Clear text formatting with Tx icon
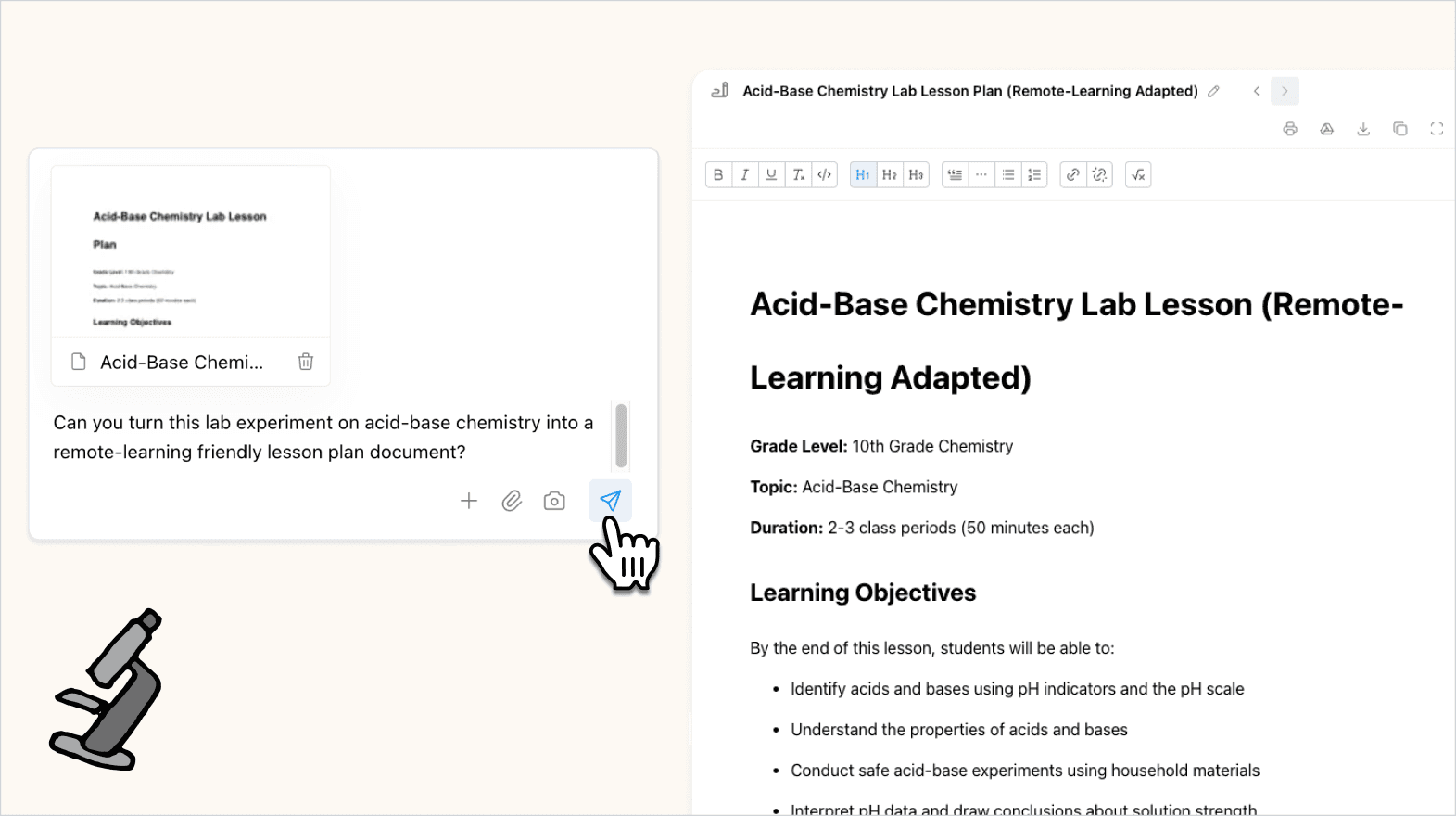The image size is (1456, 816). (x=798, y=174)
